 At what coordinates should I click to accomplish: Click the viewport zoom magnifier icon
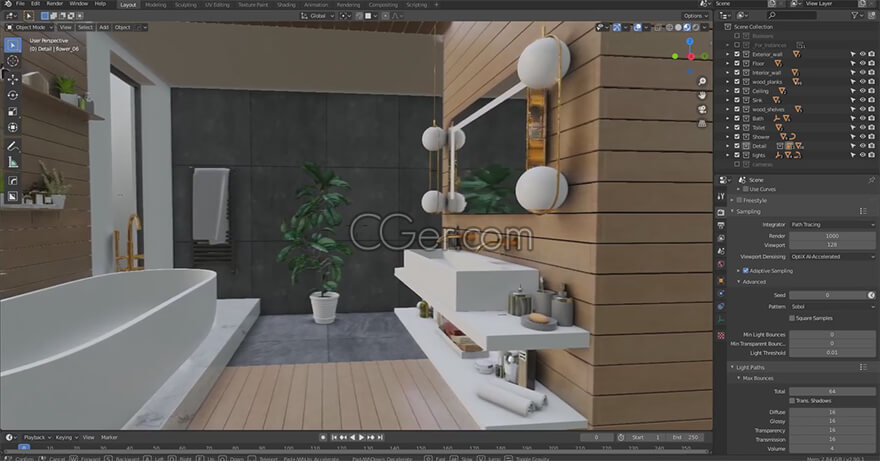702,82
